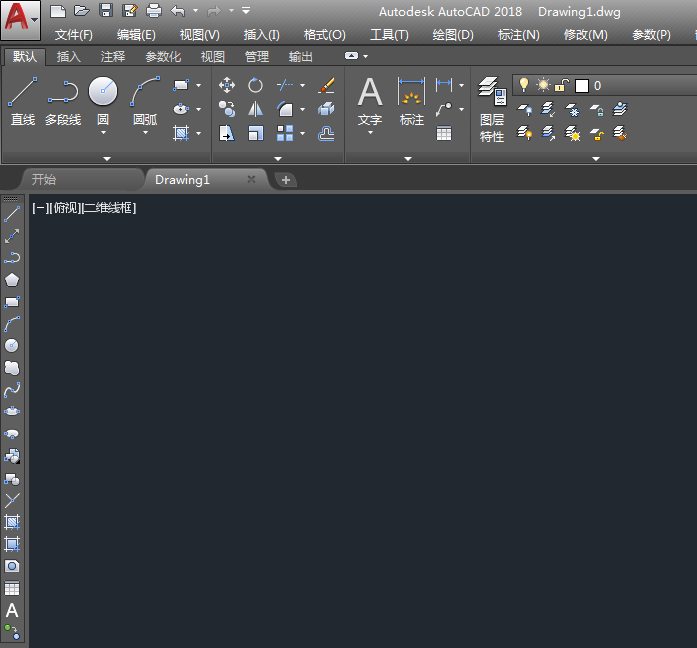Expand the Trim tool dropdown arrow
Screen dimensions: 697x648
(x=302, y=85)
